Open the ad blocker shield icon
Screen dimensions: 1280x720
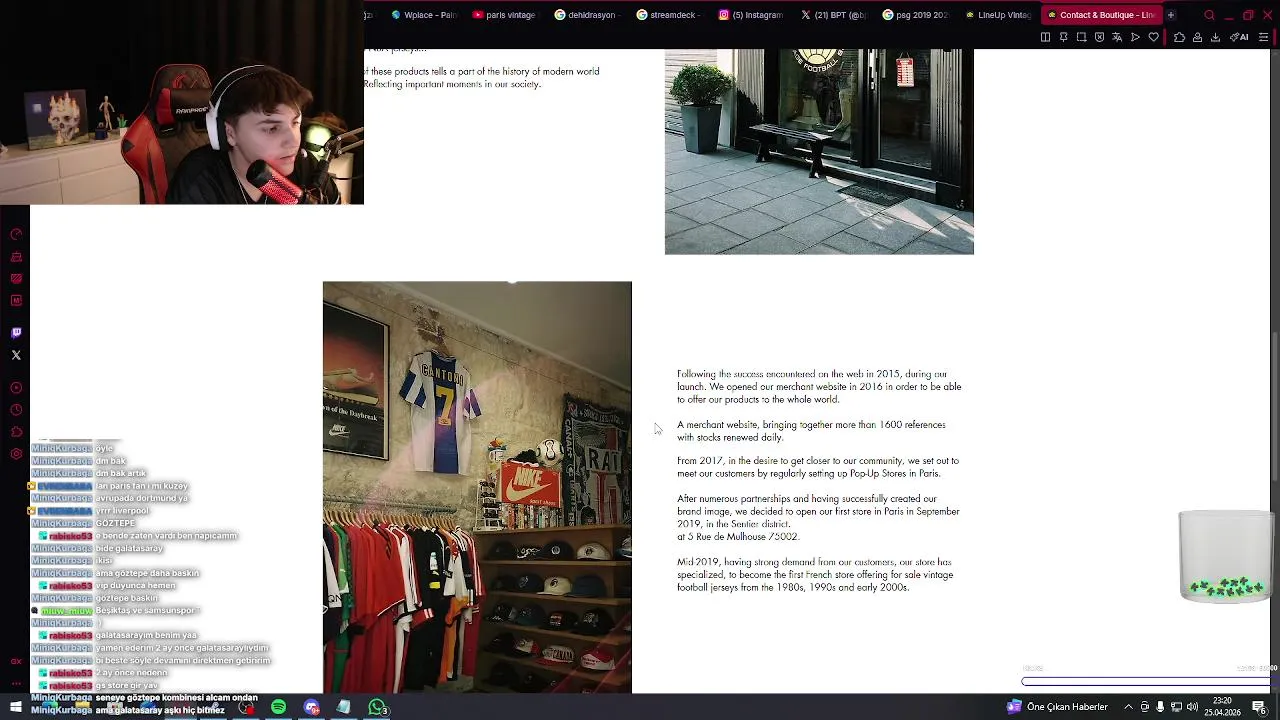tap(1099, 37)
